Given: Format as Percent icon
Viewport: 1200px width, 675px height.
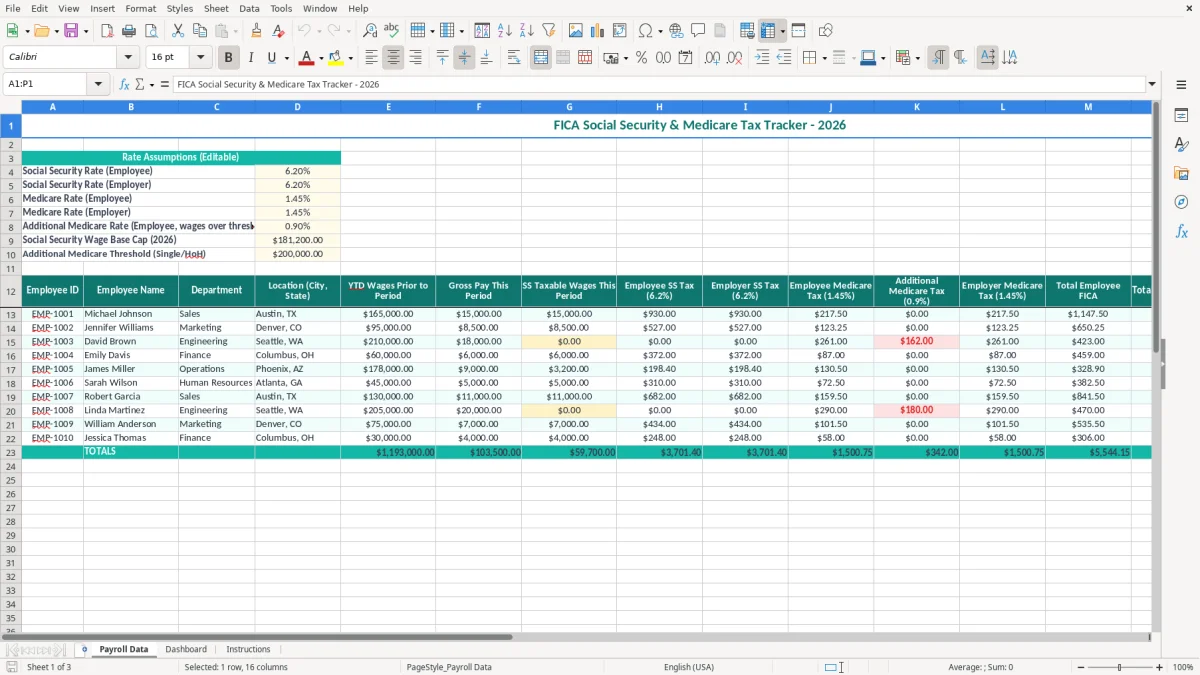Looking at the screenshot, I should tap(641, 58).
